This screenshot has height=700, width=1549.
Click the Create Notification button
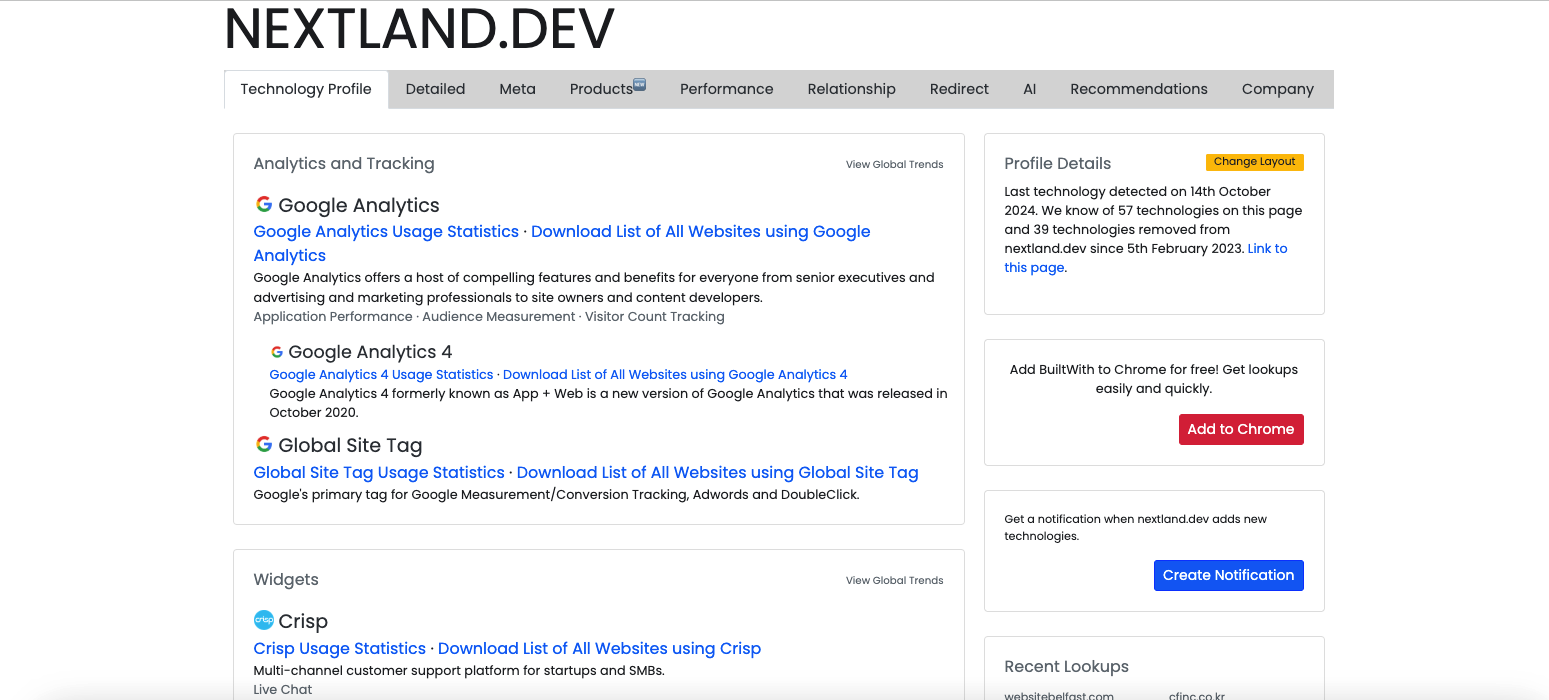click(1228, 575)
